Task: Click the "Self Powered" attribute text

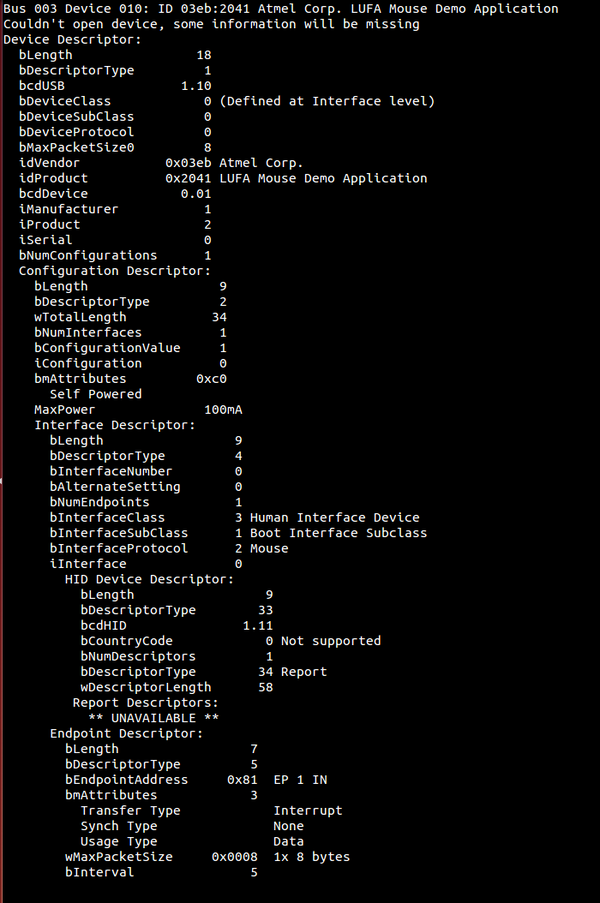Action: pyautogui.click(x=95, y=394)
